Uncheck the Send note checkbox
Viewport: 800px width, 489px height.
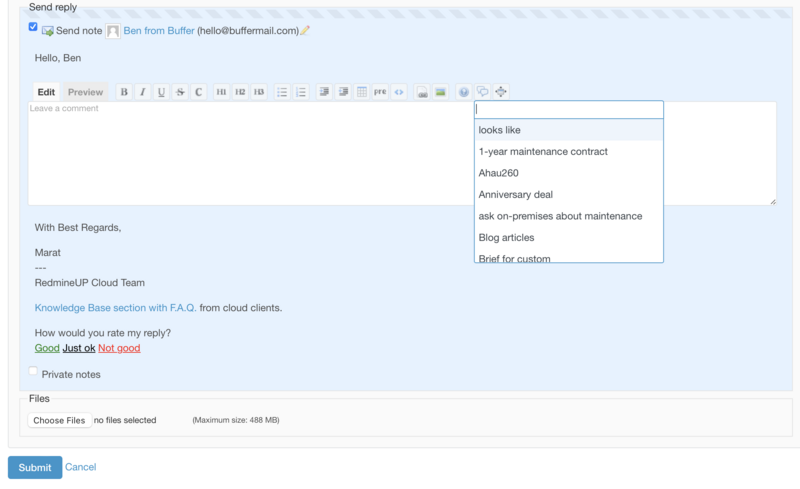tap(33, 27)
